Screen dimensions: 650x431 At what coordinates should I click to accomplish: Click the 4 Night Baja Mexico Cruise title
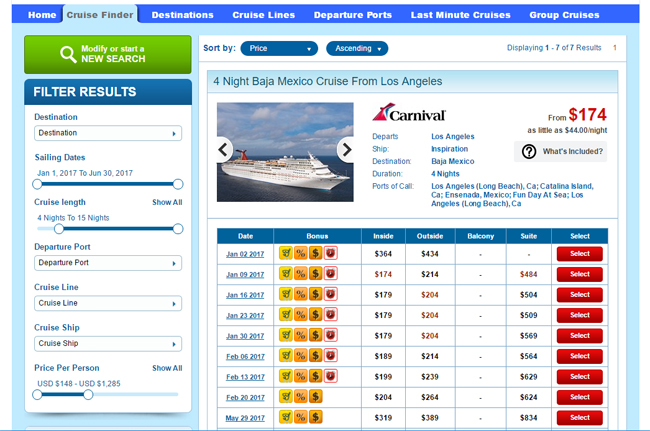[327, 81]
